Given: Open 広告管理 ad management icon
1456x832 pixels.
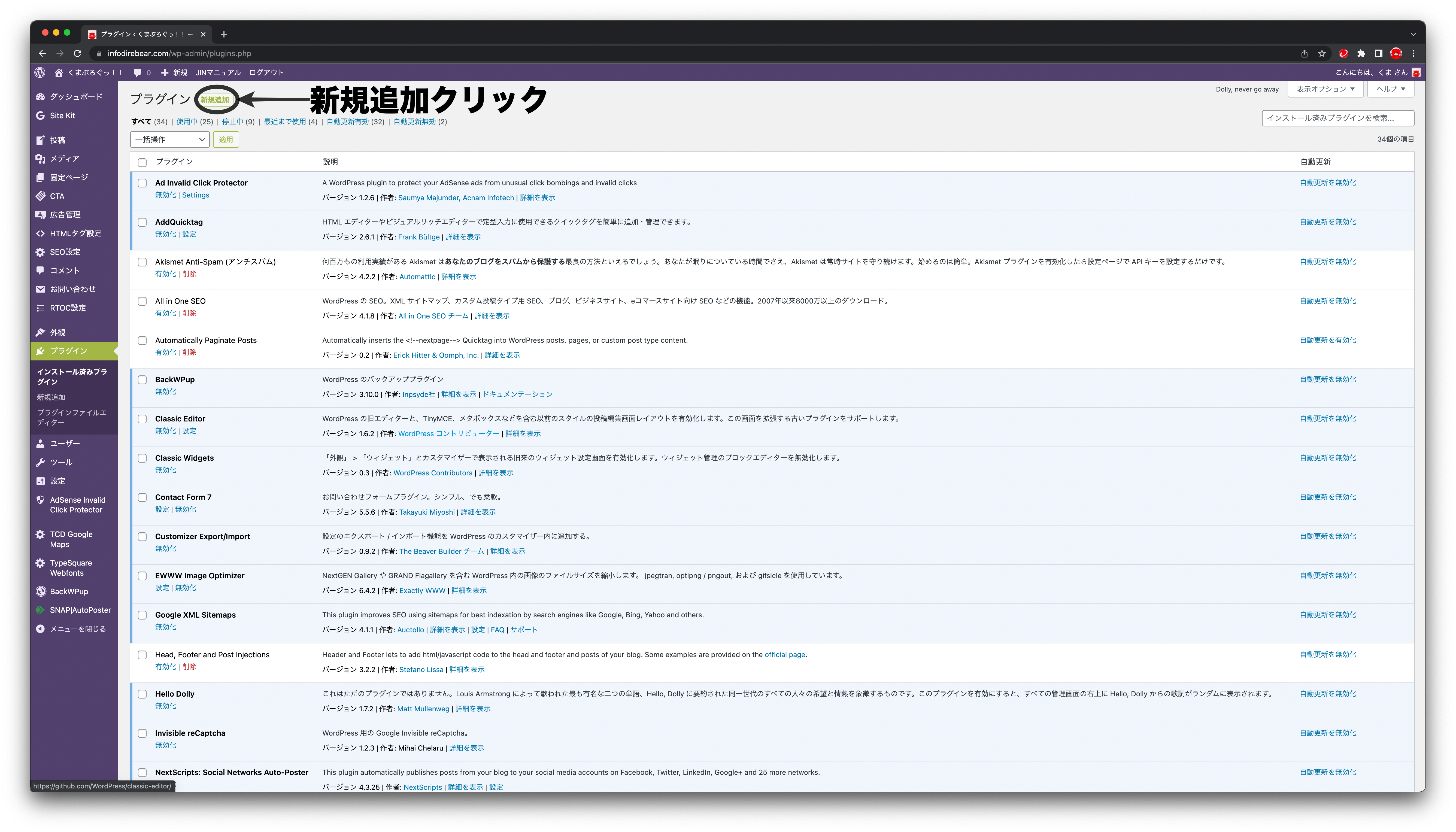Looking at the screenshot, I should [x=41, y=214].
